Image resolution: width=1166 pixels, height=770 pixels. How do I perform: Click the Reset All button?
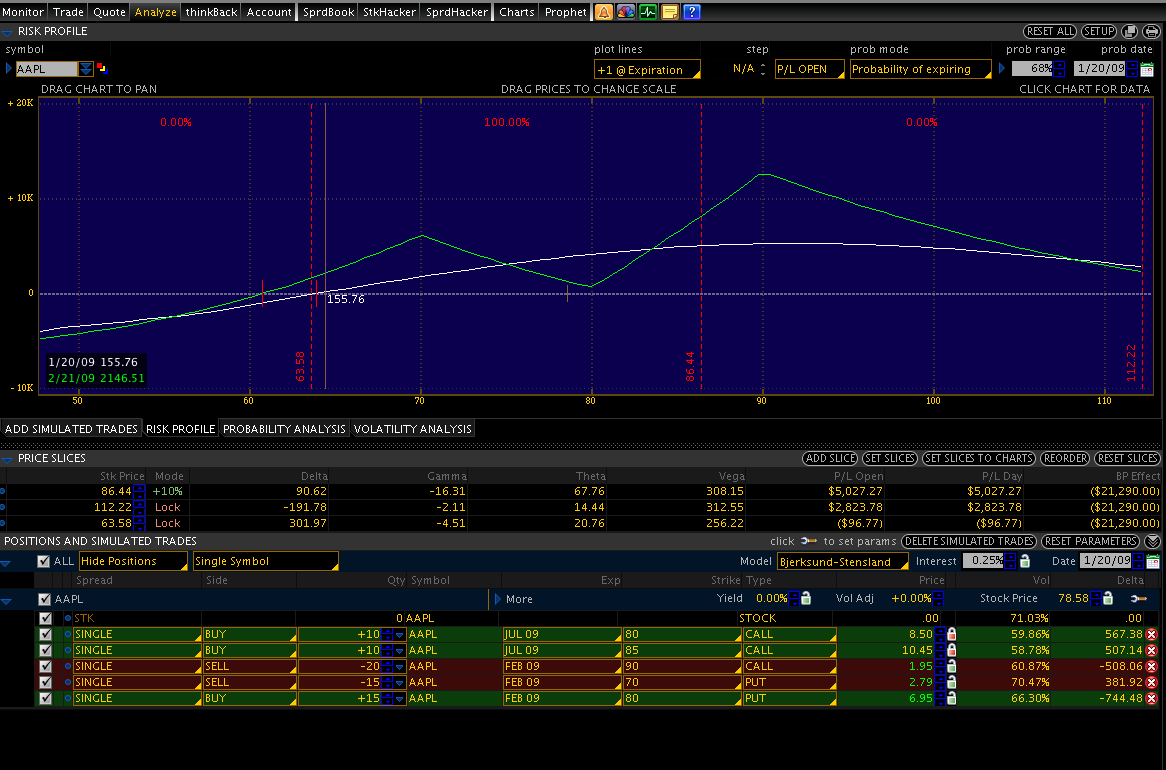[x=1050, y=32]
